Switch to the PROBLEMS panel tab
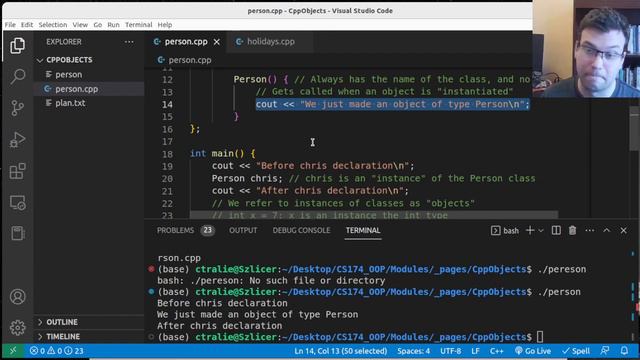 pos(175,231)
